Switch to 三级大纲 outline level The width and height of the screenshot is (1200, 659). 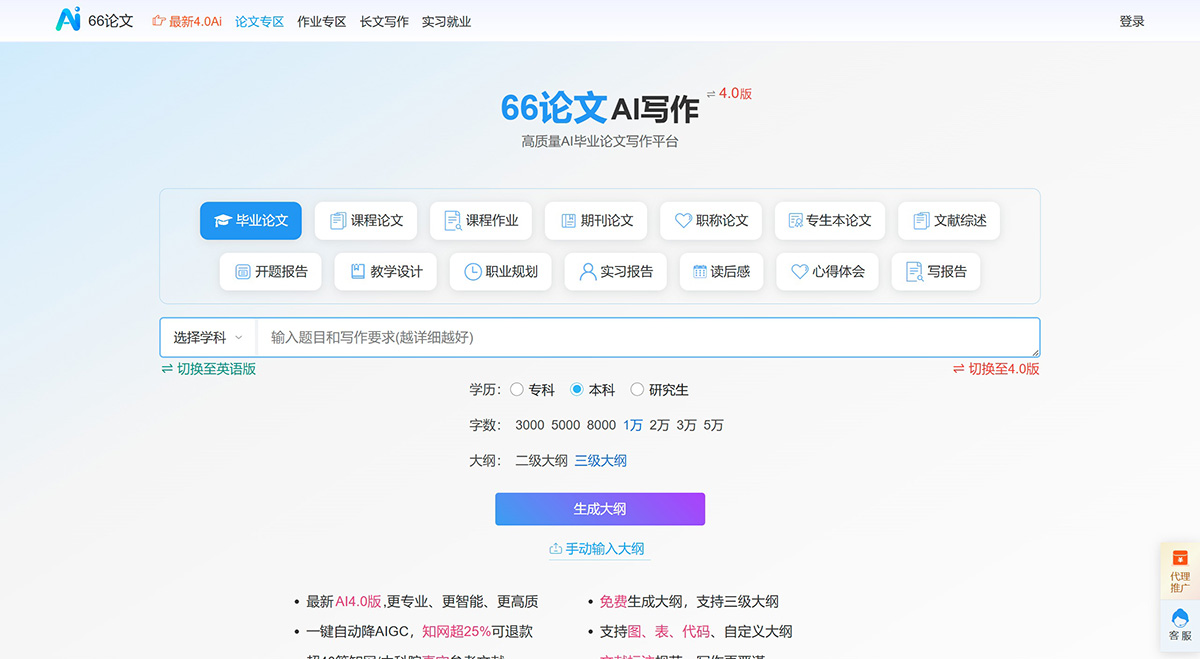(x=600, y=459)
